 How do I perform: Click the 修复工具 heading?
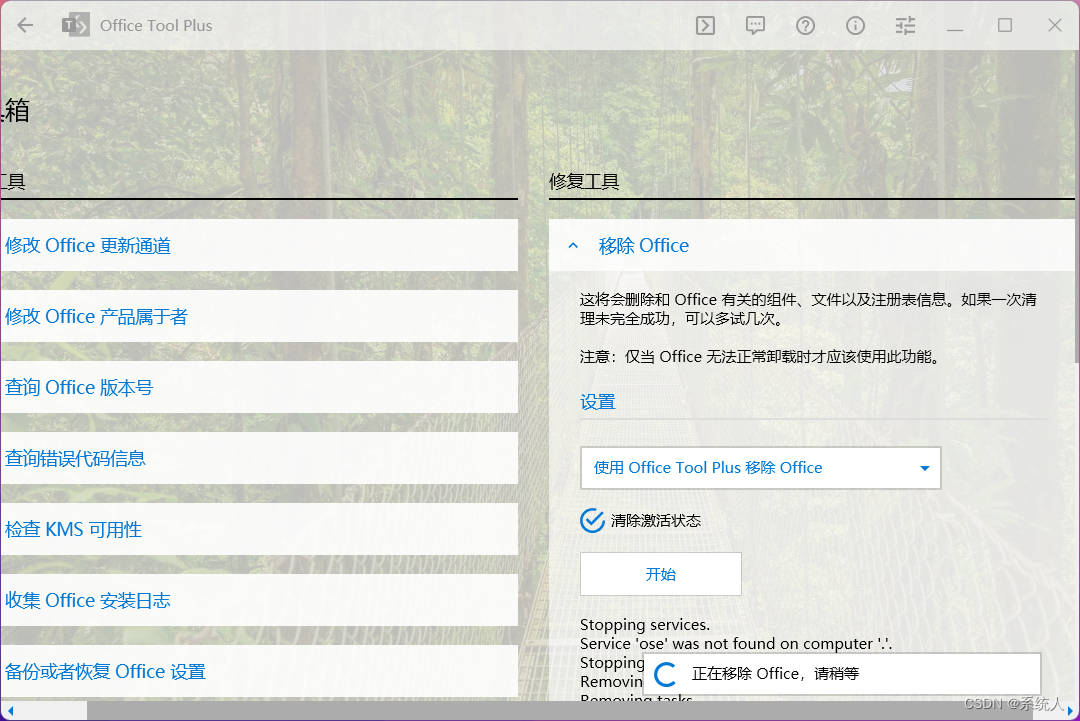(x=584, y=181)
